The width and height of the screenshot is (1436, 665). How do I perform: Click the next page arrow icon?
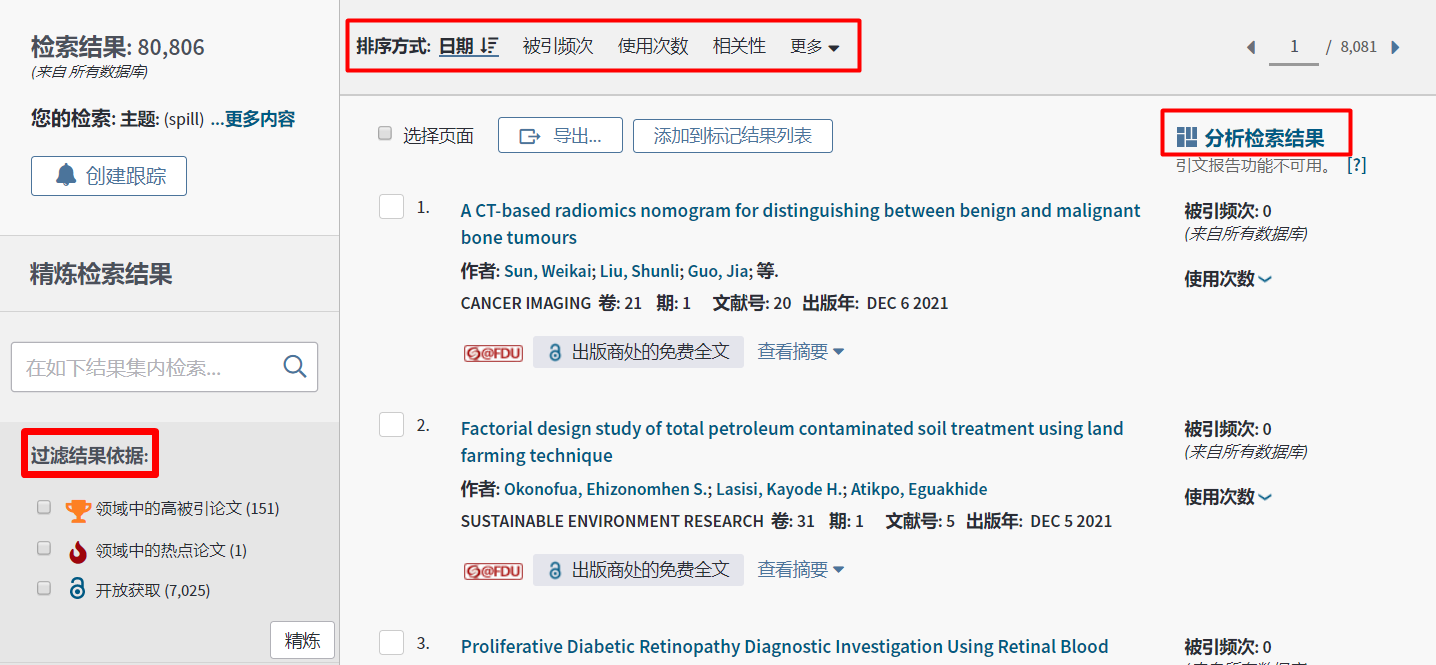[x=1396, y=47]
